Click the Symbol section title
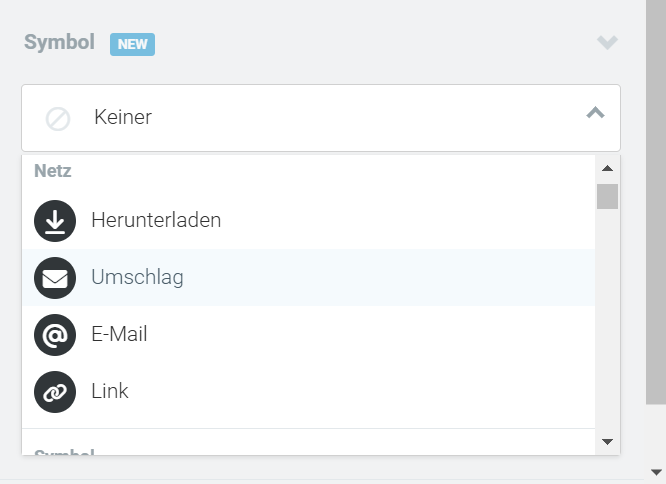 (x=59, y=42)
